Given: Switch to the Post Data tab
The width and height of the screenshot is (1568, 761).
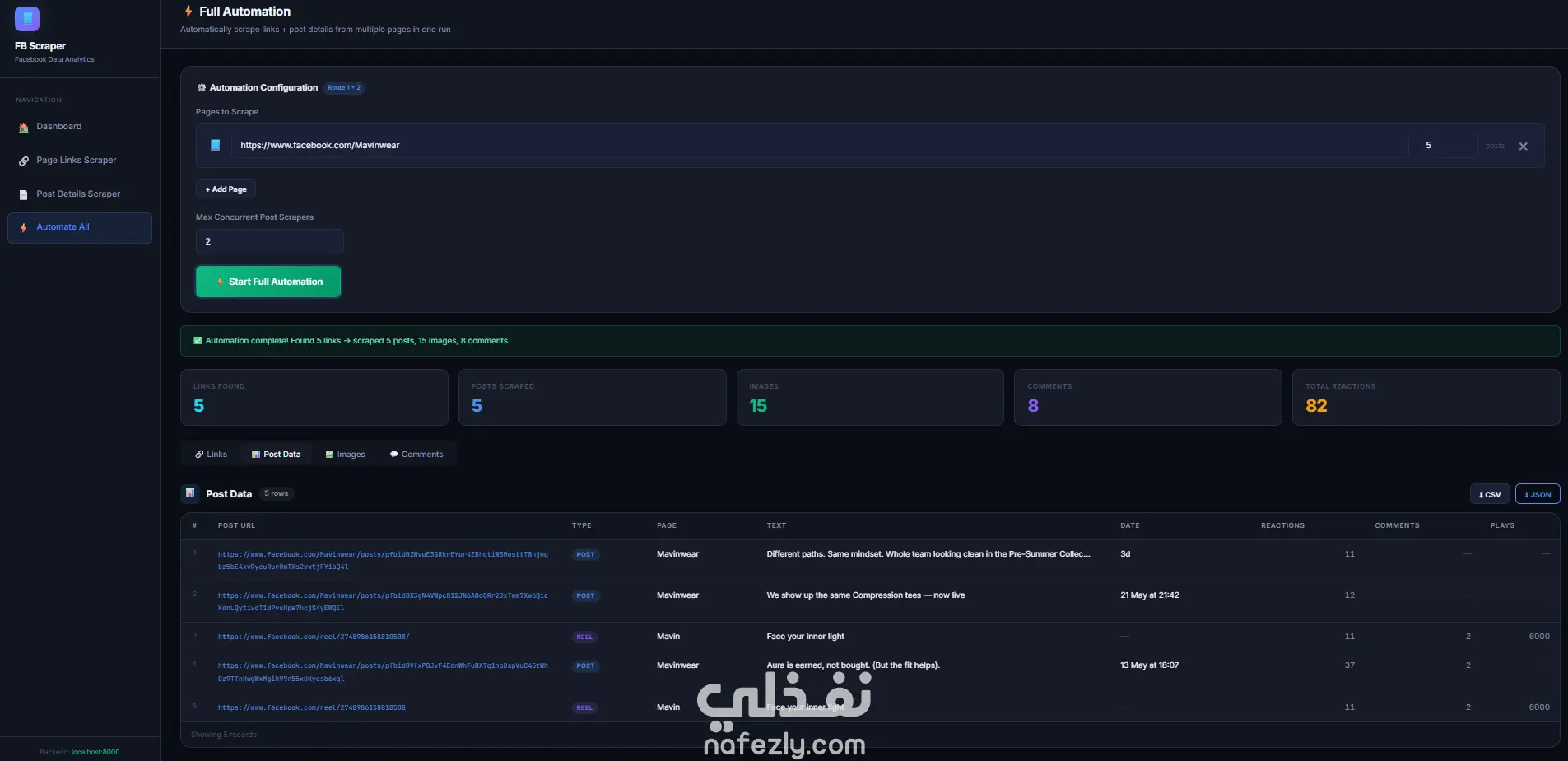Looking at the screenshot, I should click(277, 455).
